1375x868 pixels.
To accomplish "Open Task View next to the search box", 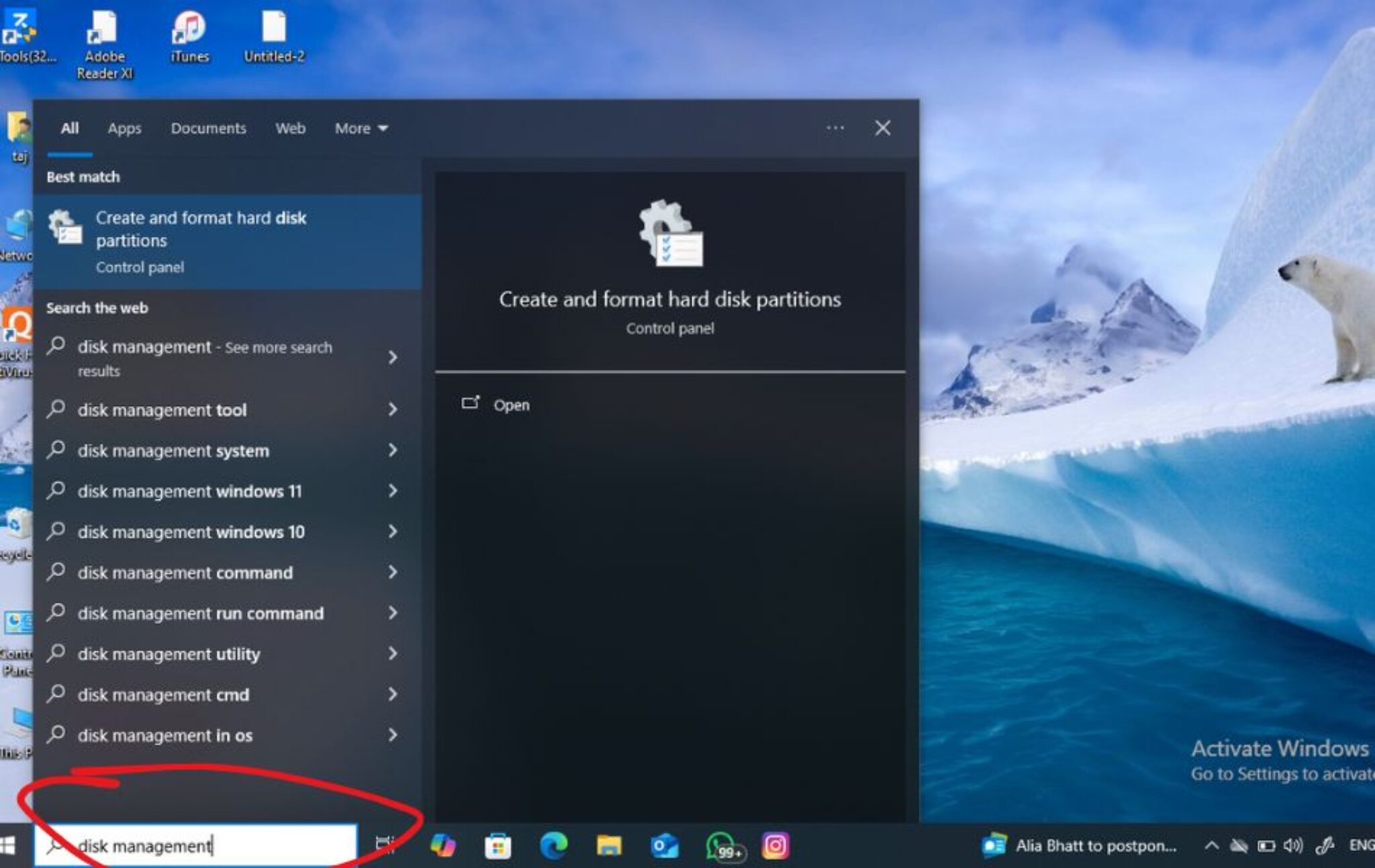I will pos(383,845).
